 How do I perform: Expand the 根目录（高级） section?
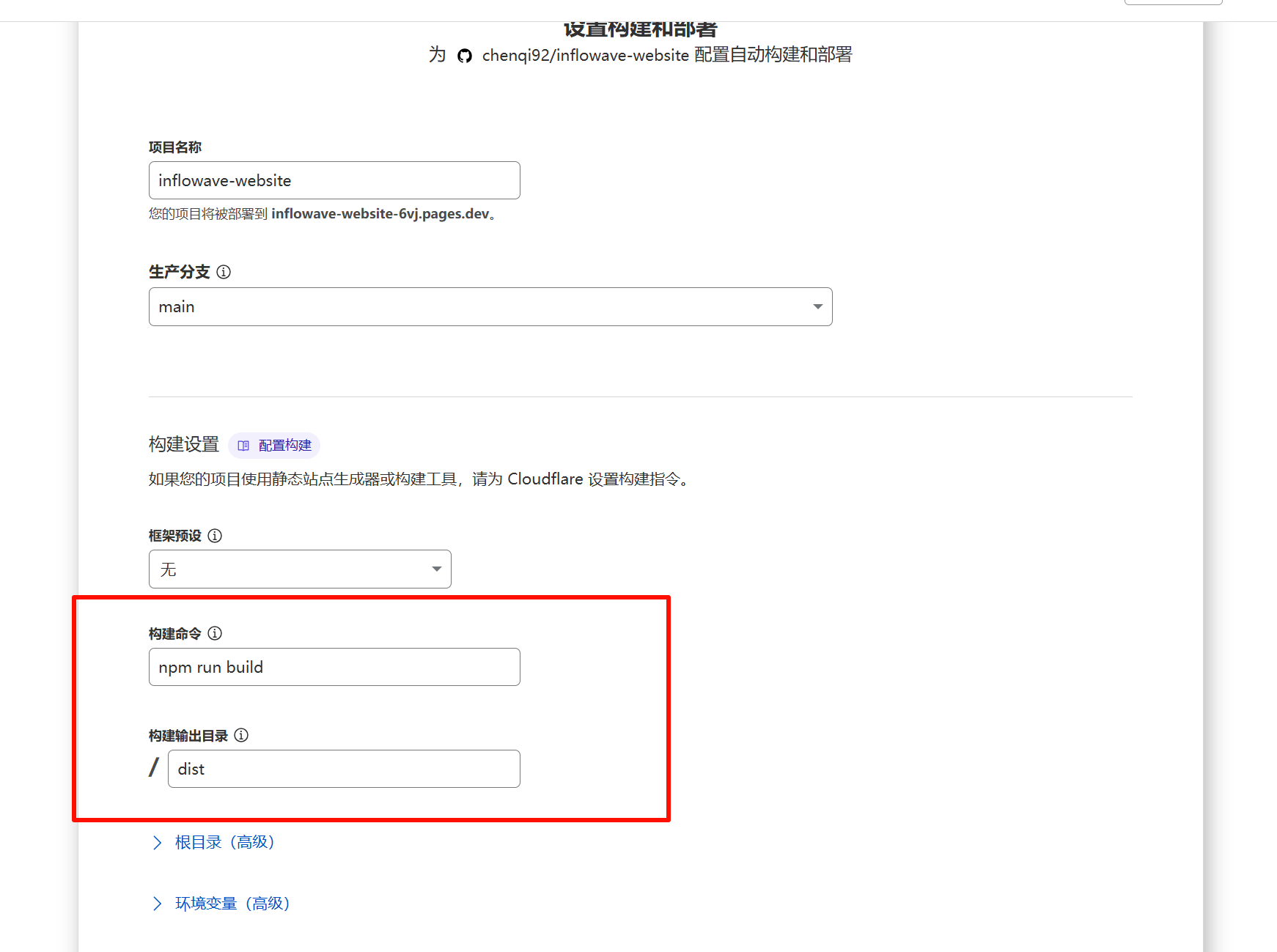point(224,843)
